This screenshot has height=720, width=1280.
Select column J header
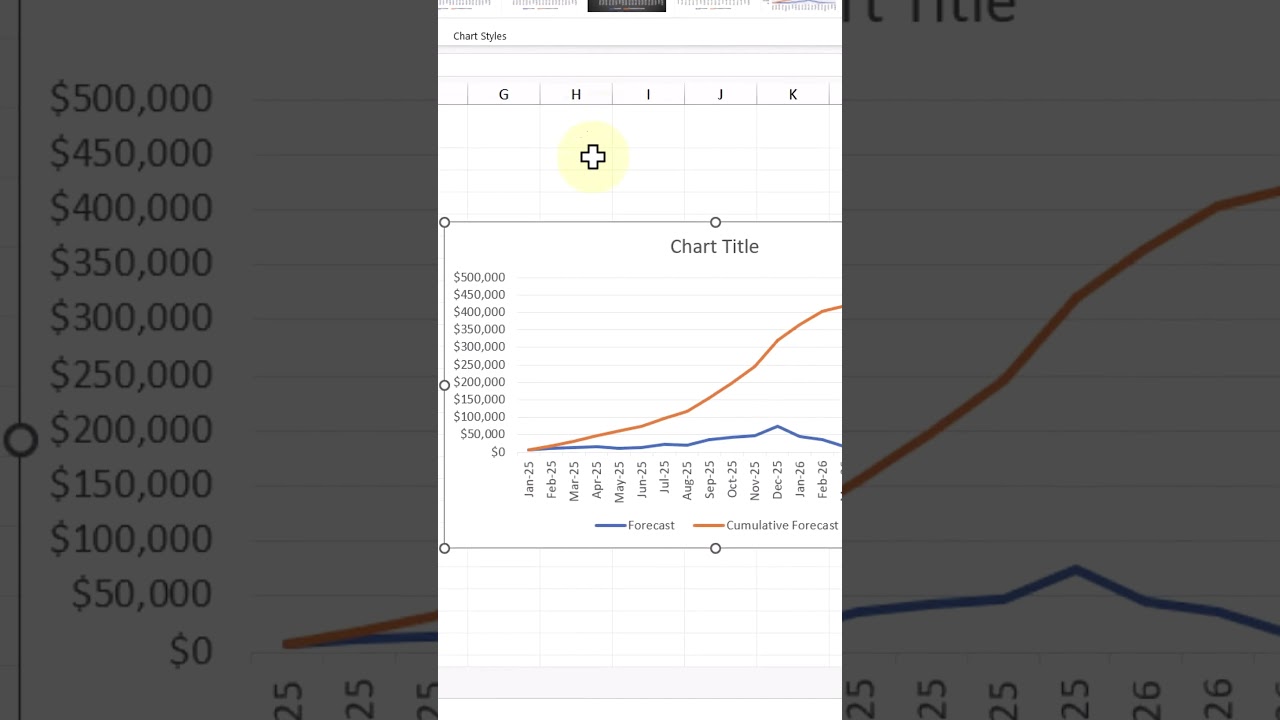pos(720,94)
